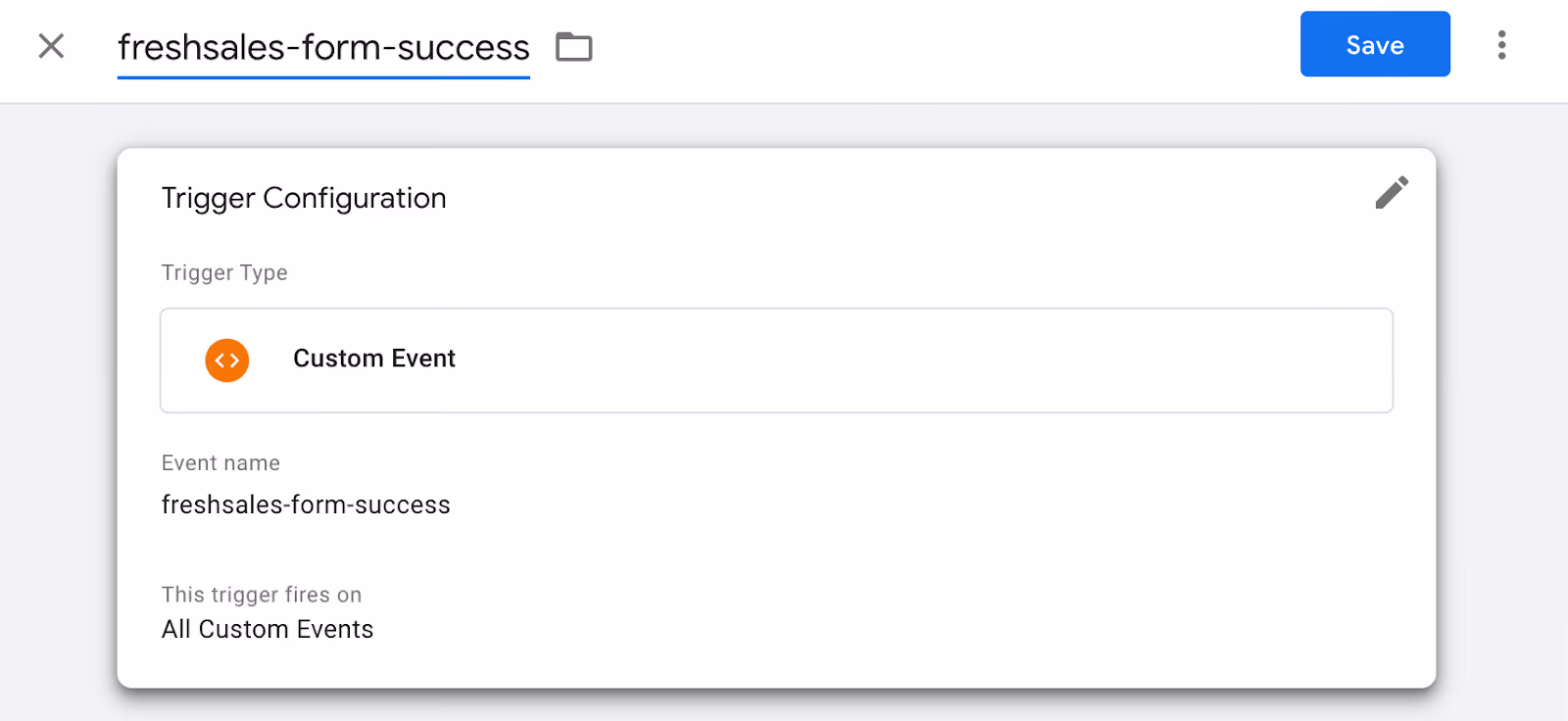Close the trigger editor with the X icon
This screenshot has width=1568, height=721.
51,46
